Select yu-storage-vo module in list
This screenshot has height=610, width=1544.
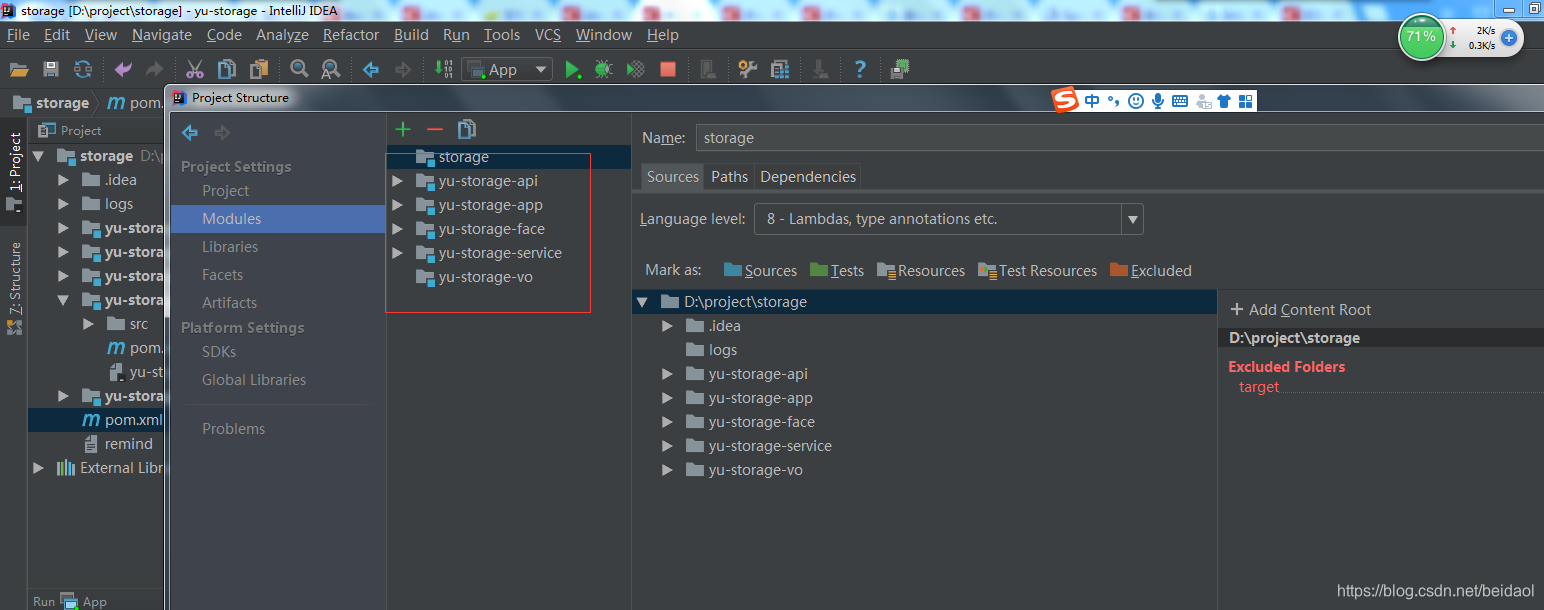tap(485, 277)
